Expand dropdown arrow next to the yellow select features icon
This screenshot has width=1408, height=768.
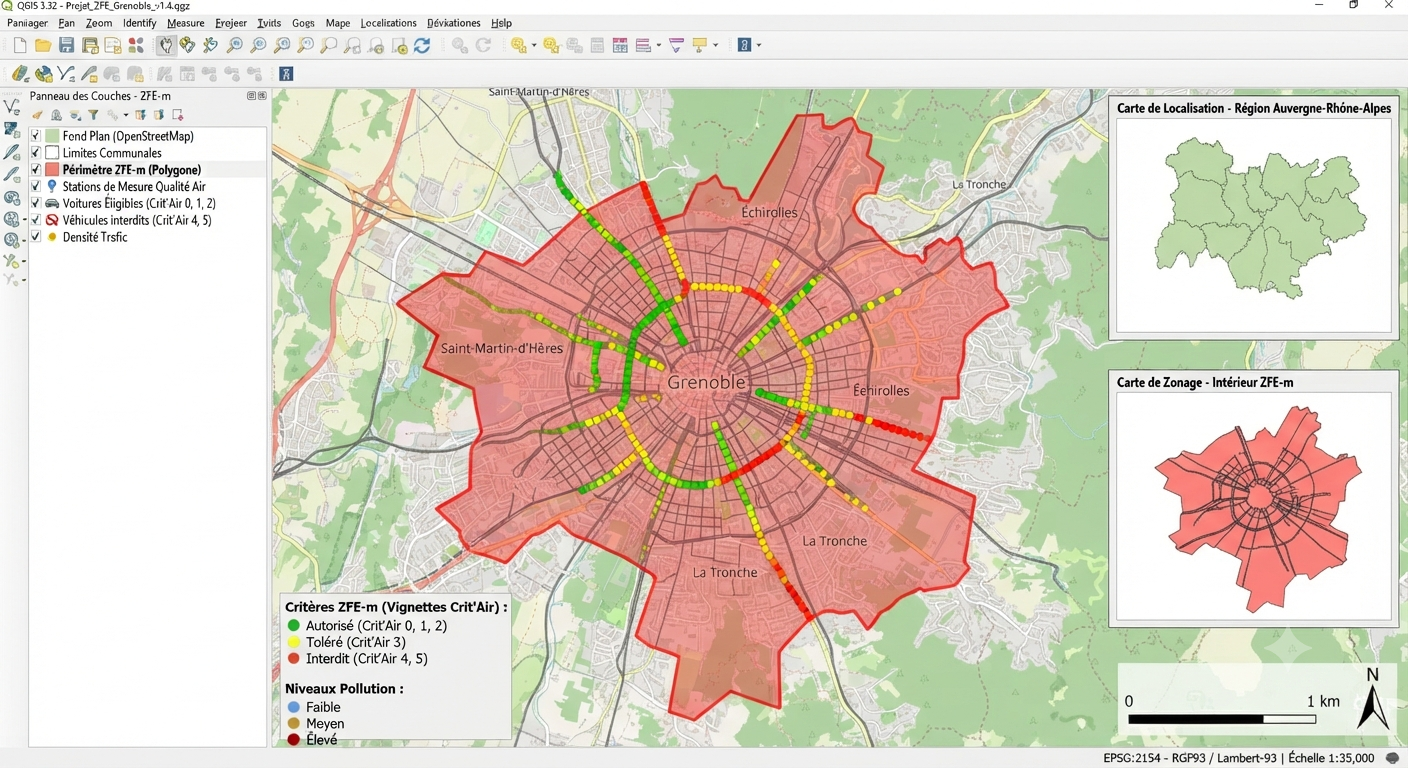click(x=534, y=45)
